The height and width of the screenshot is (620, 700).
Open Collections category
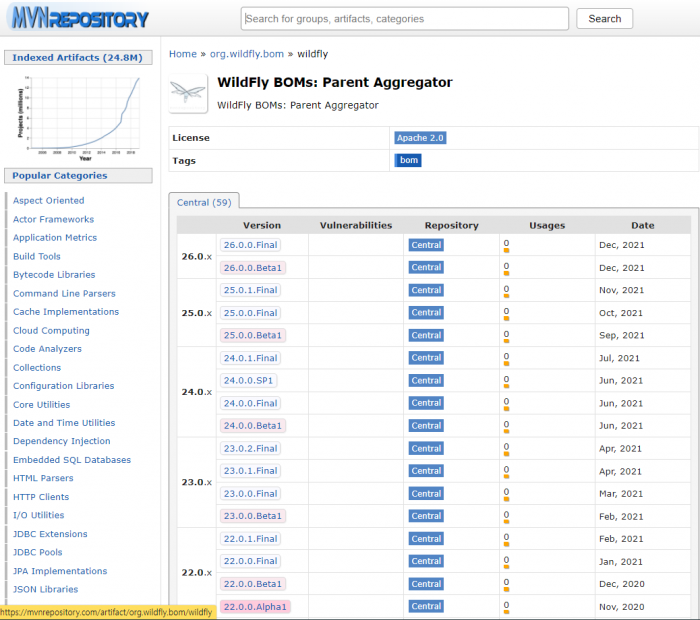pyautogui.click(x=37, y=368)
